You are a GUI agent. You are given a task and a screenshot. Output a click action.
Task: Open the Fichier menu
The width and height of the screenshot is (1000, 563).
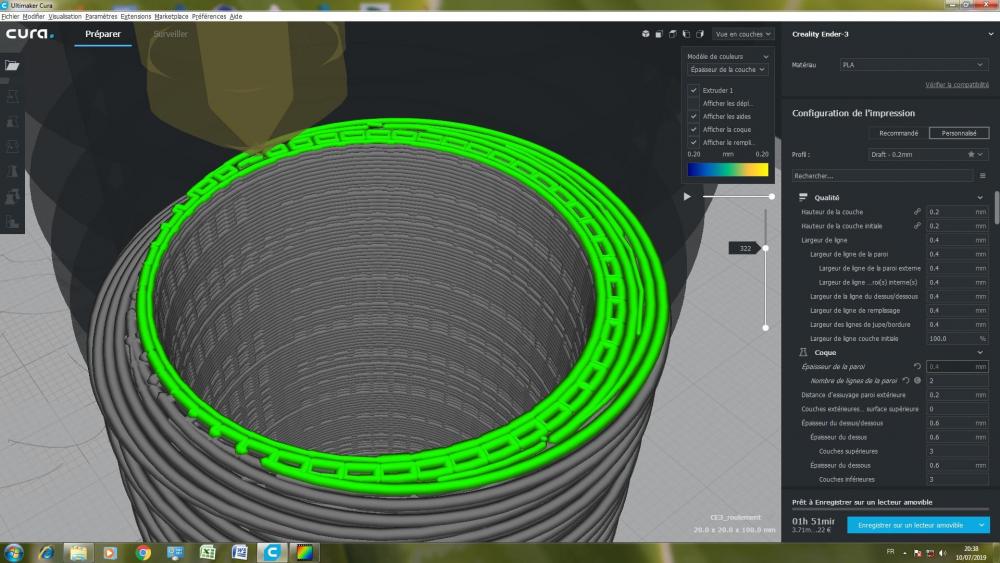[10, 17]
